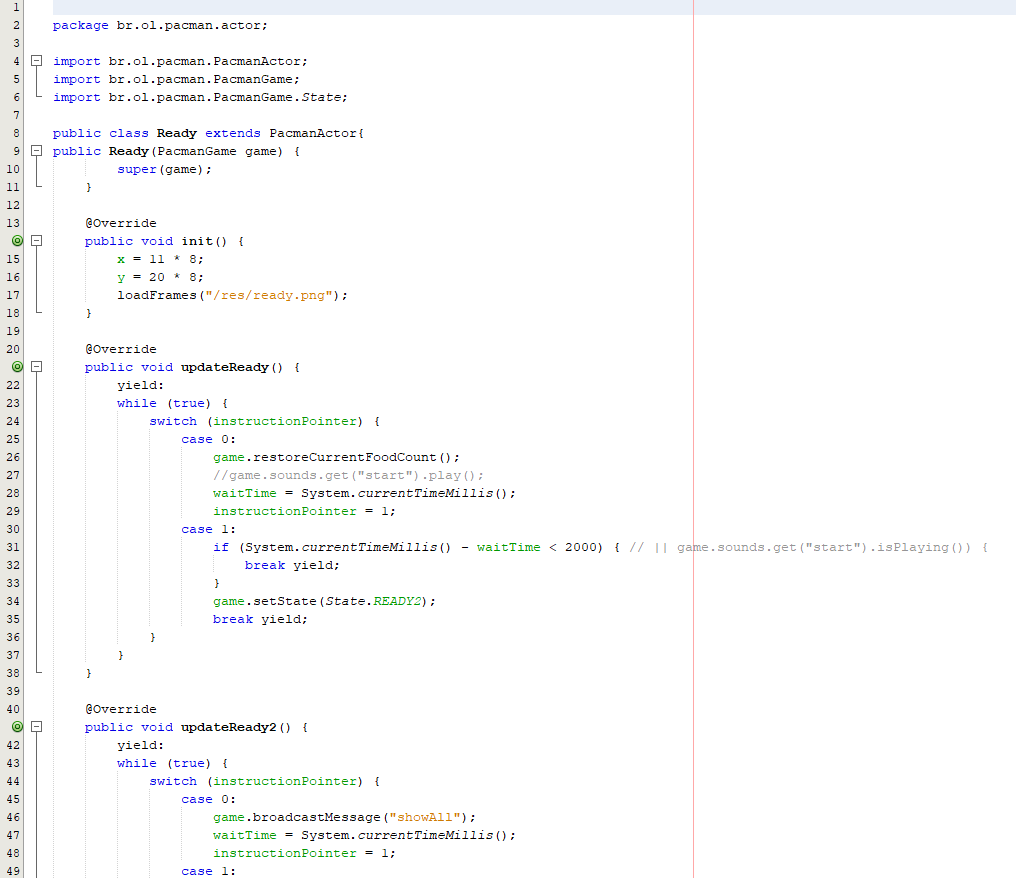Click line number 8 in the gutter

(x=16, y=133)
